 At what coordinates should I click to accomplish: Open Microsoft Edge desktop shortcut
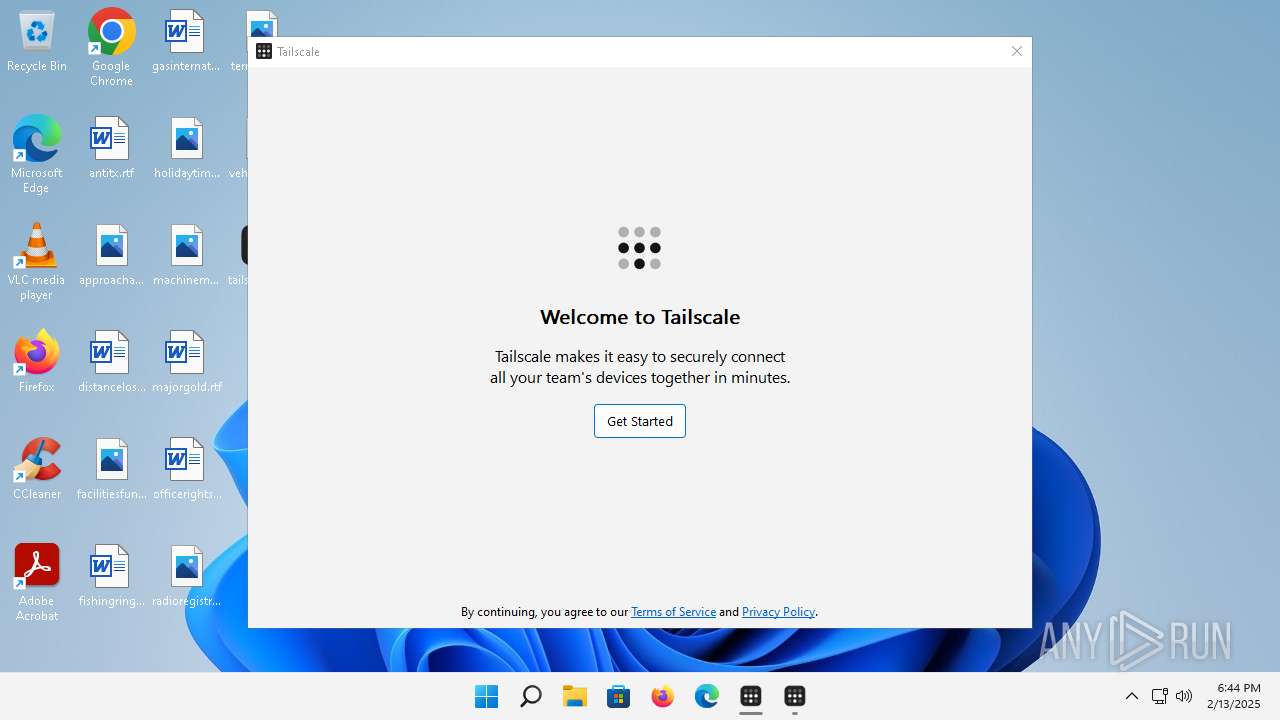click(x=37, y=154)
